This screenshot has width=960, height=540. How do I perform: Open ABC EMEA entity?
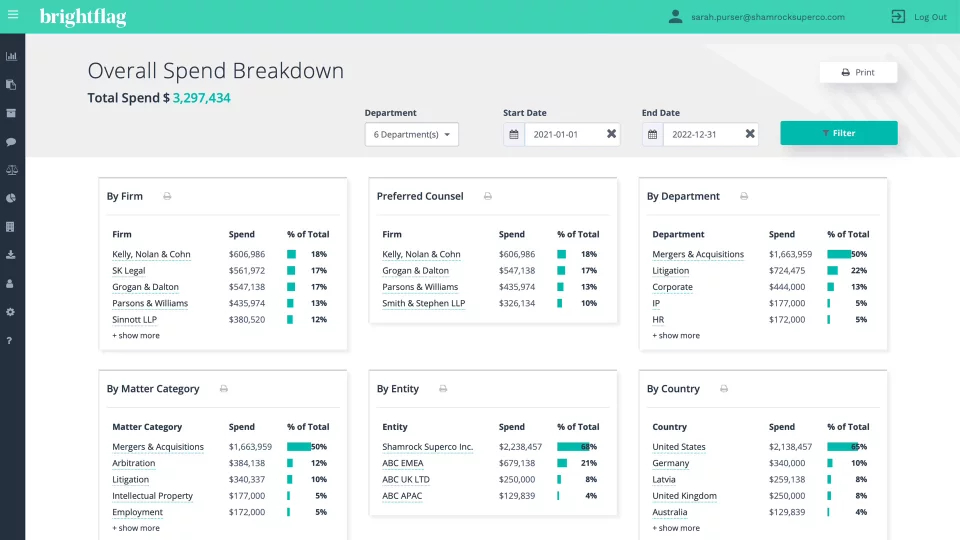tap(402, 463)
